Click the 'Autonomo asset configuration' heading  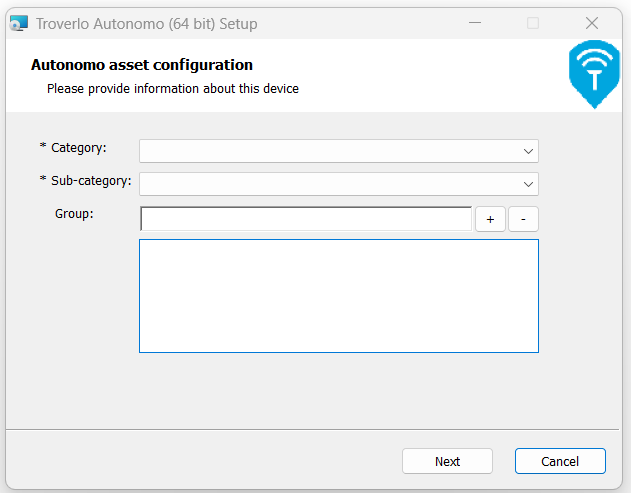(x=142, y=65)
